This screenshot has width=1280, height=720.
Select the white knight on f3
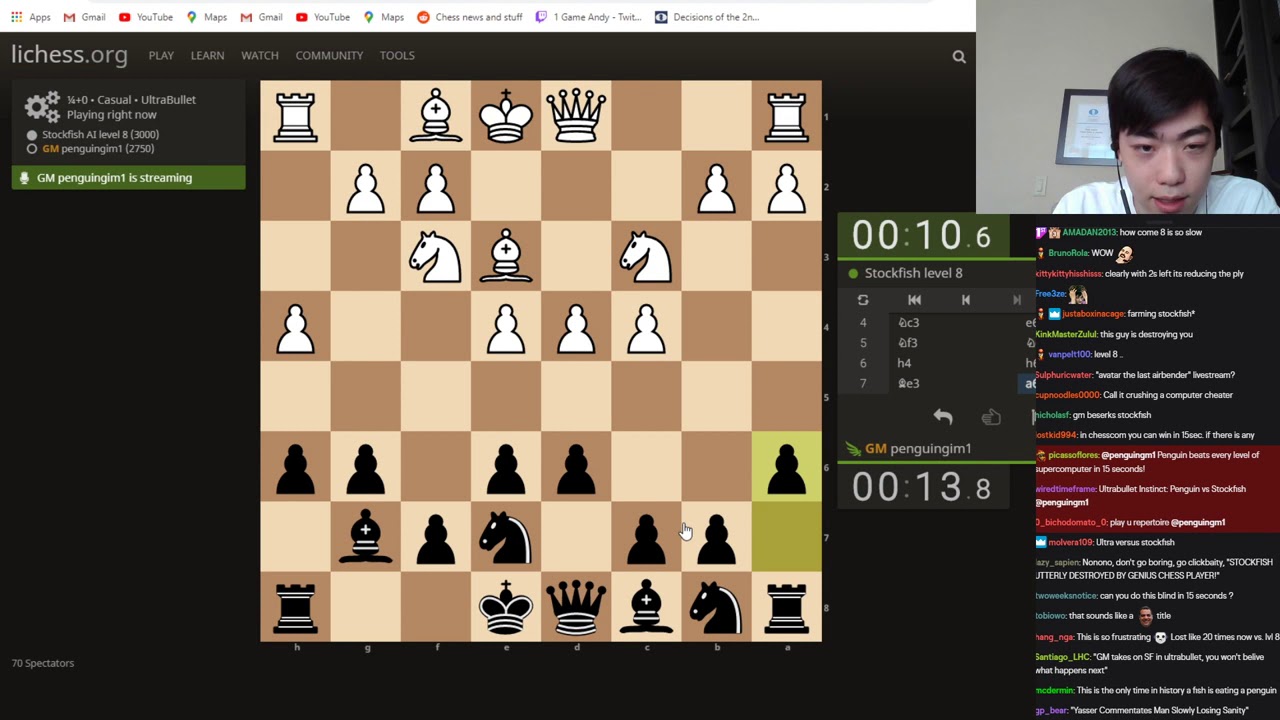click(436, 256)
